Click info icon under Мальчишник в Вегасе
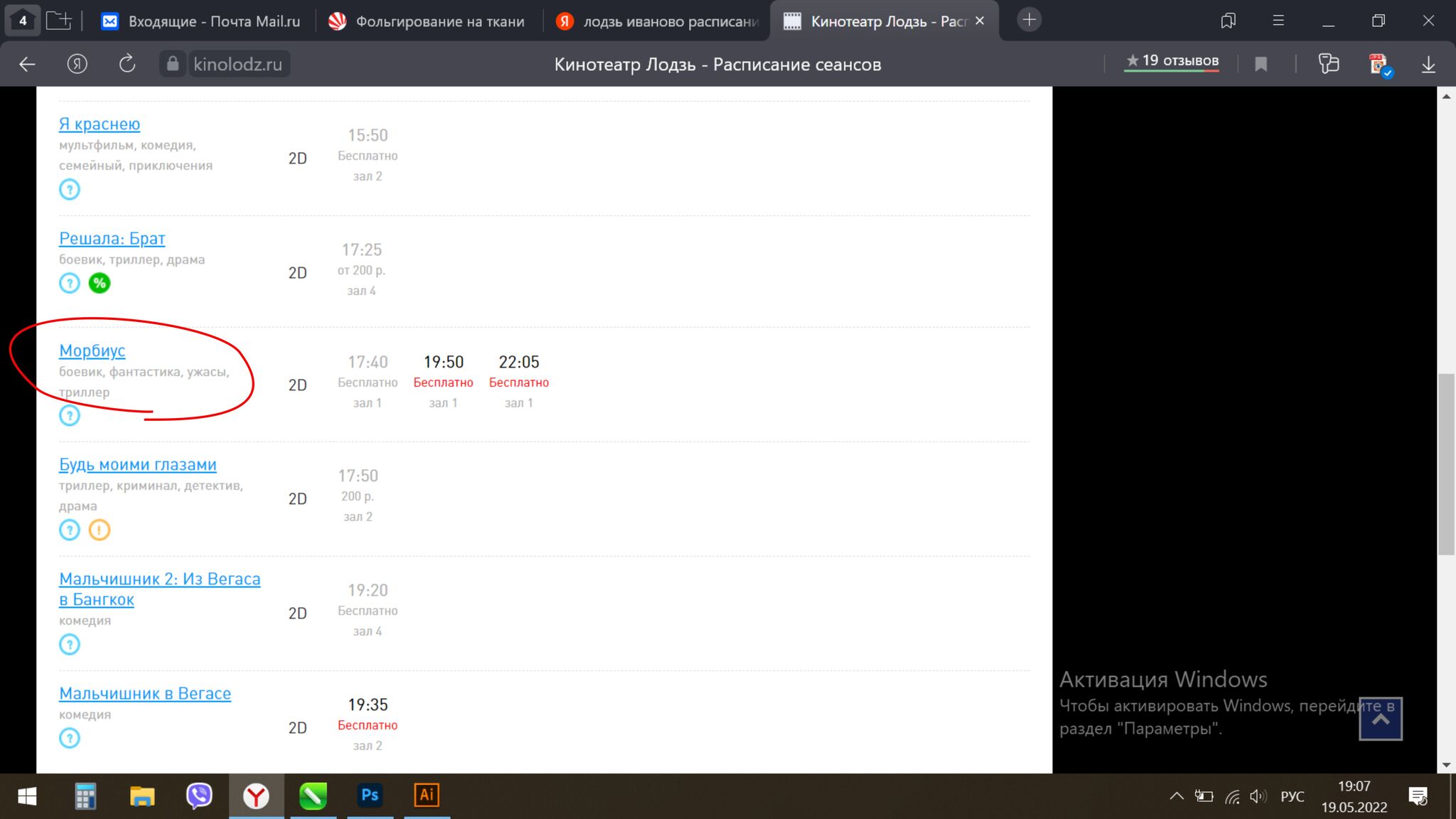 (69, 738)
